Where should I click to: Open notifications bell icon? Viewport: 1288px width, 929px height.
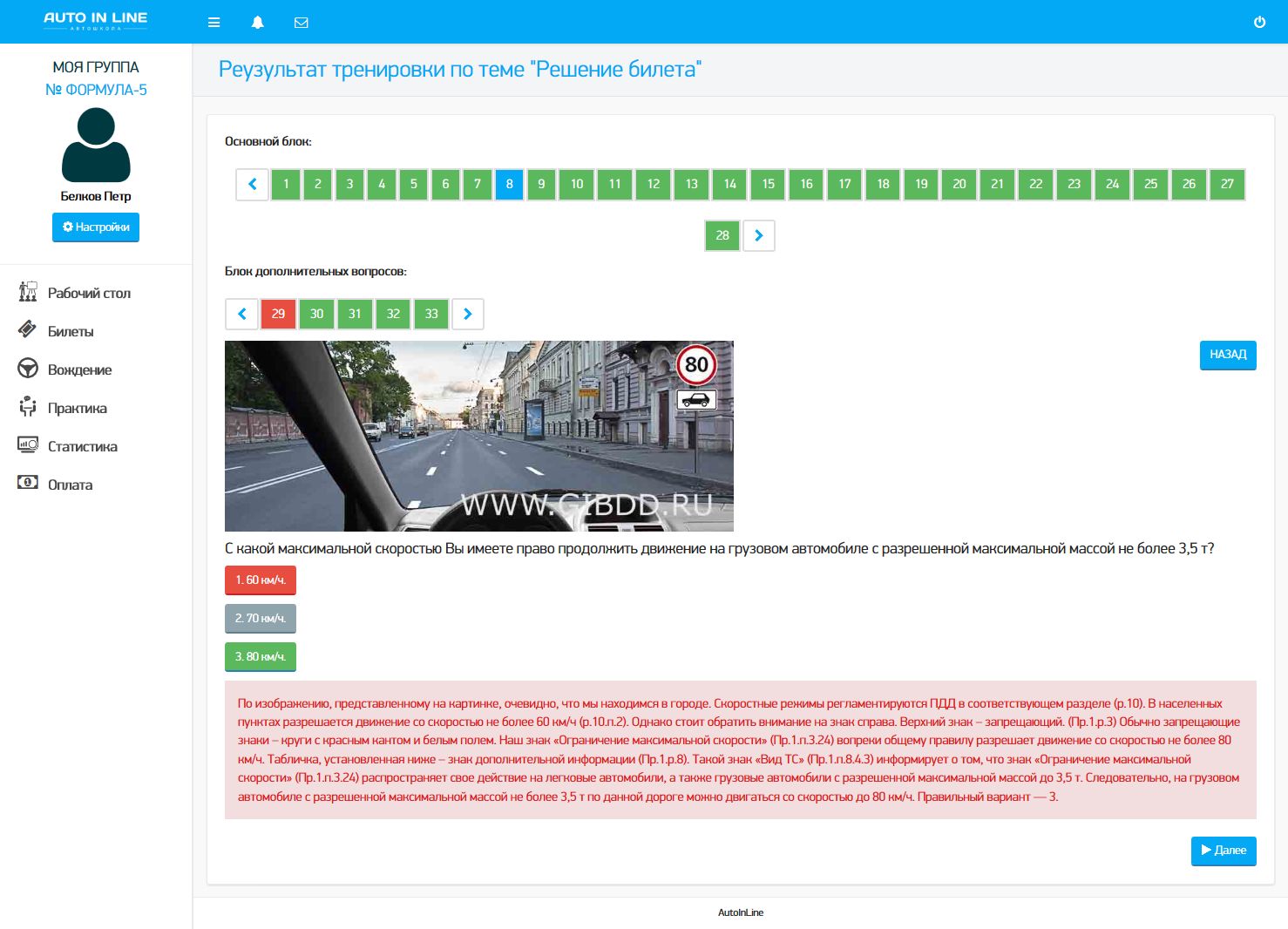pyautogui.click(x=258, y=23)
